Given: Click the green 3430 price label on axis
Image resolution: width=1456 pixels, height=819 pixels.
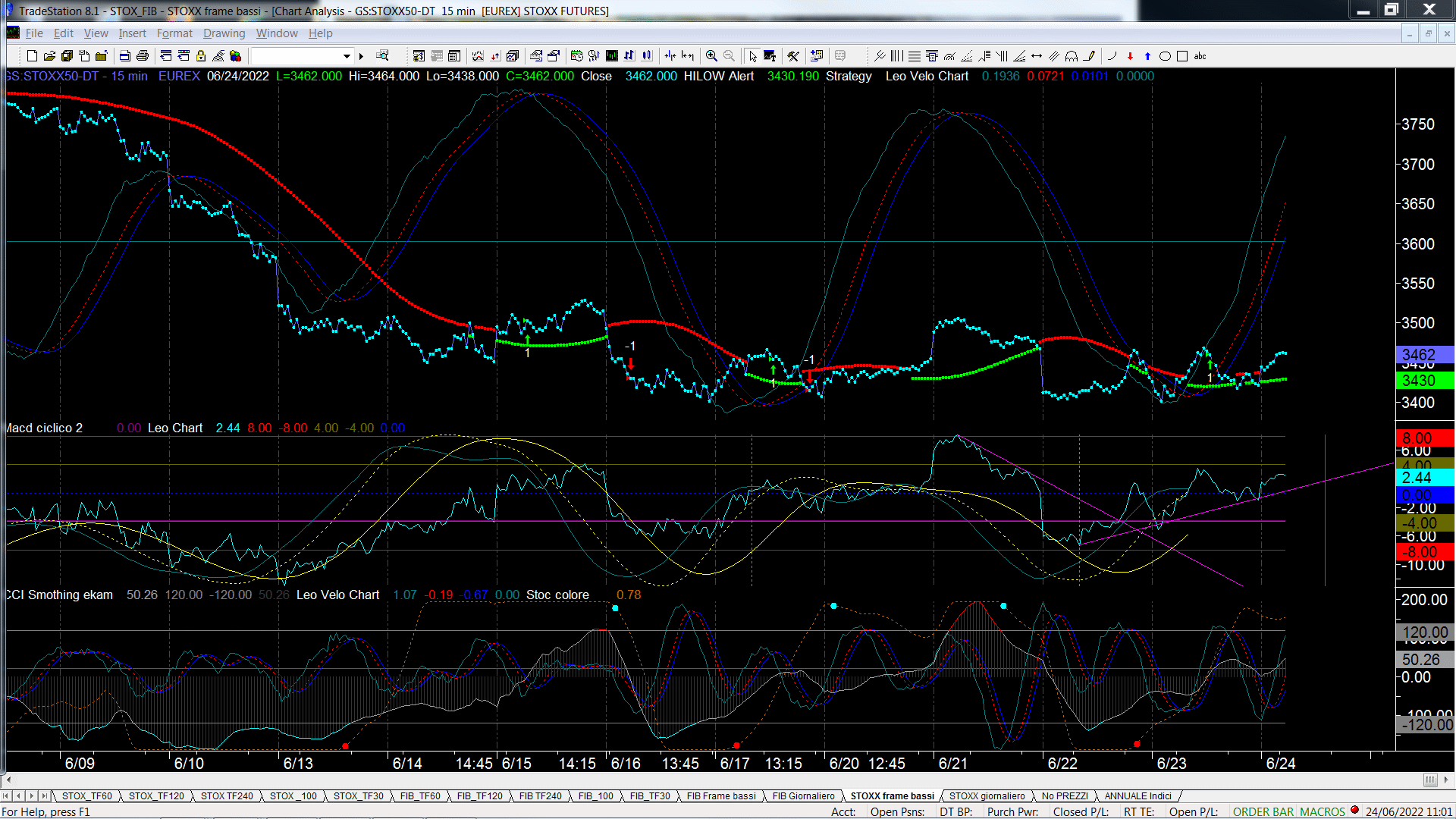Looking at the screenshot, I should (1425, 381).
